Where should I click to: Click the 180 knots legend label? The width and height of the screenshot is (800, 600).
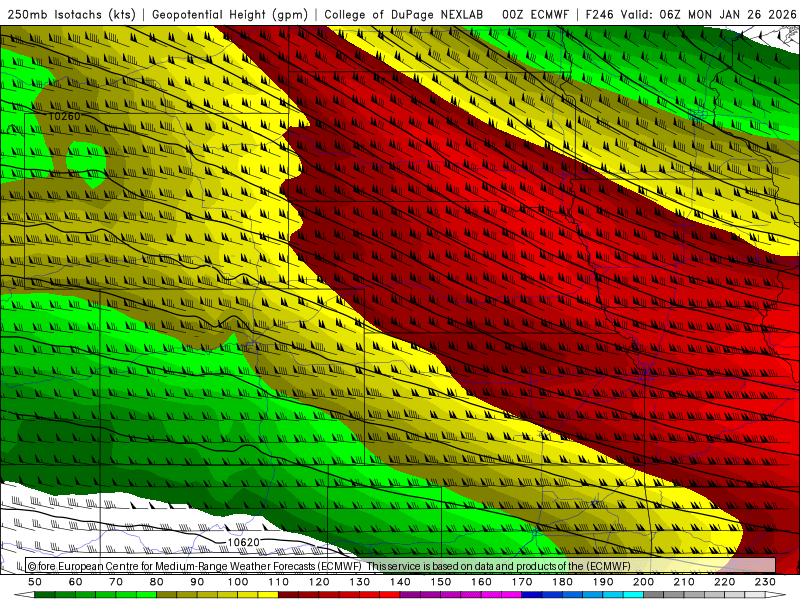point(562,582)
